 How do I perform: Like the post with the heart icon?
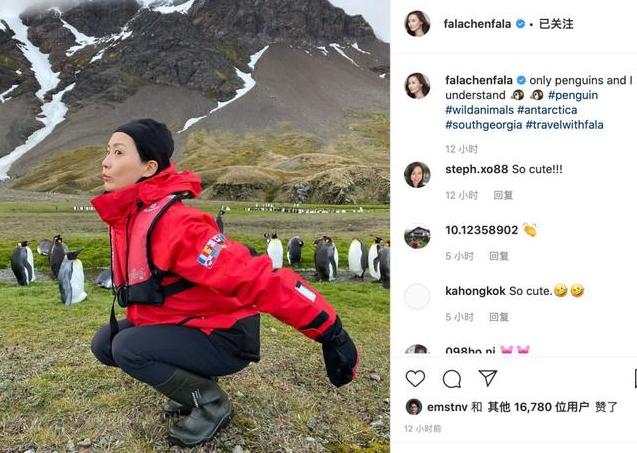pyautogui.click(x=415, y=379)
